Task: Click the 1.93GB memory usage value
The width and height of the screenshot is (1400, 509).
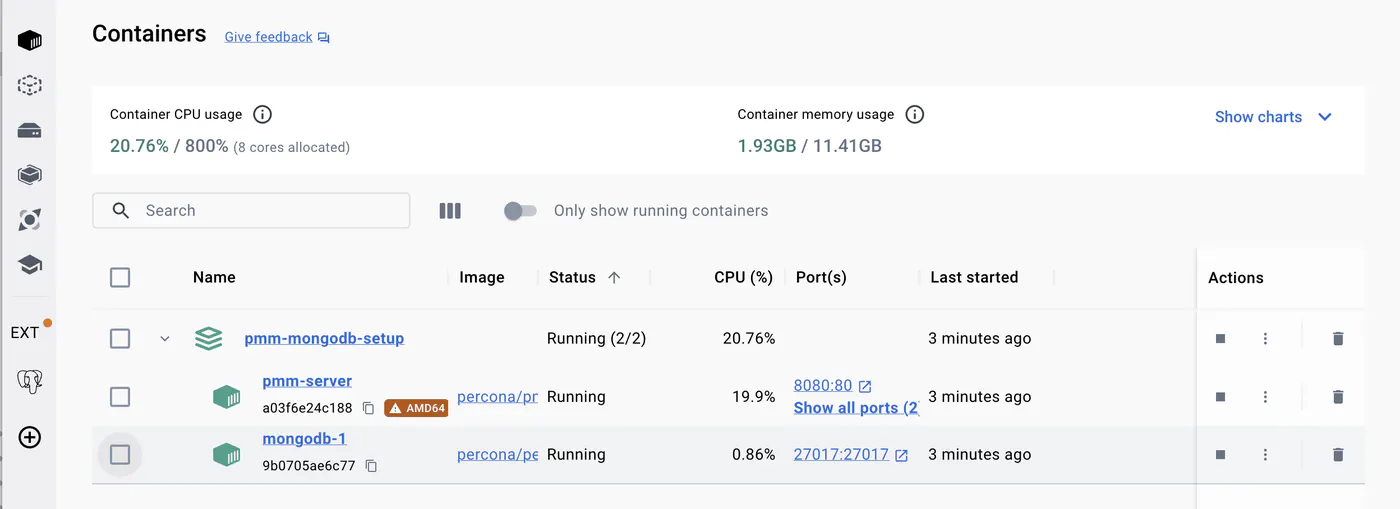Action: click(x=767, y=146)
